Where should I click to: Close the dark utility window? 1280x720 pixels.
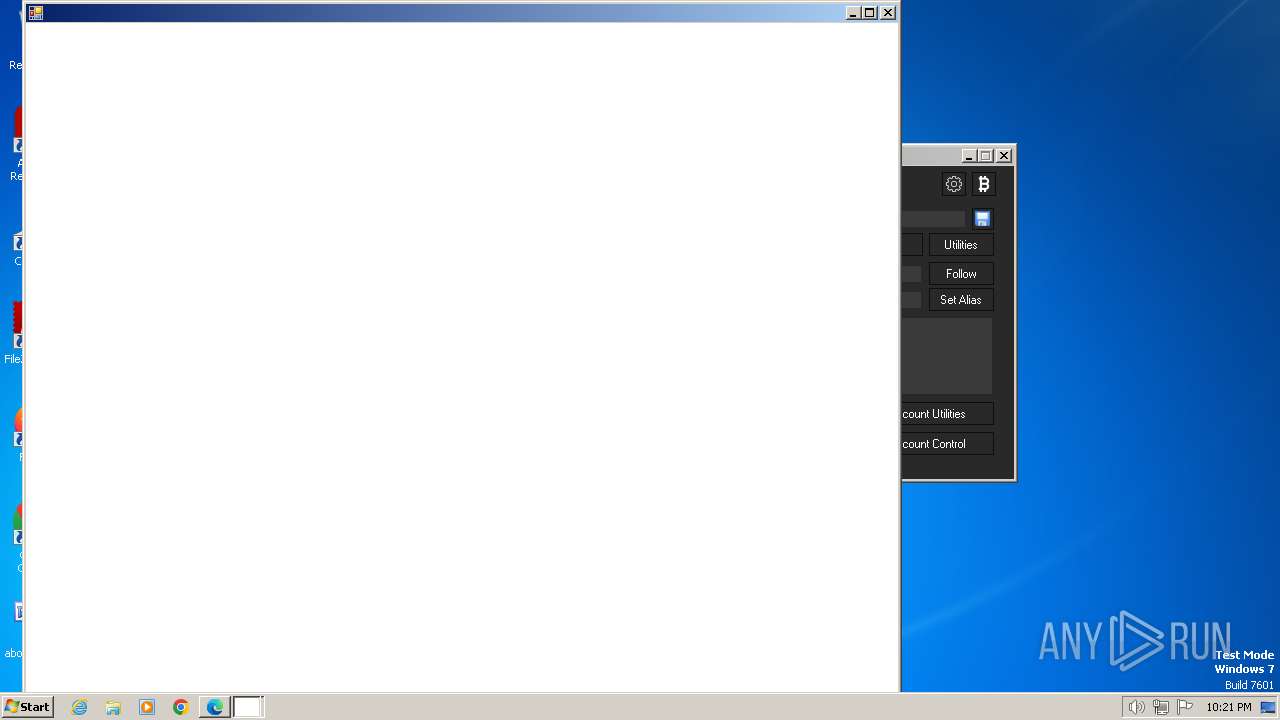click(x=1004, y=156)
